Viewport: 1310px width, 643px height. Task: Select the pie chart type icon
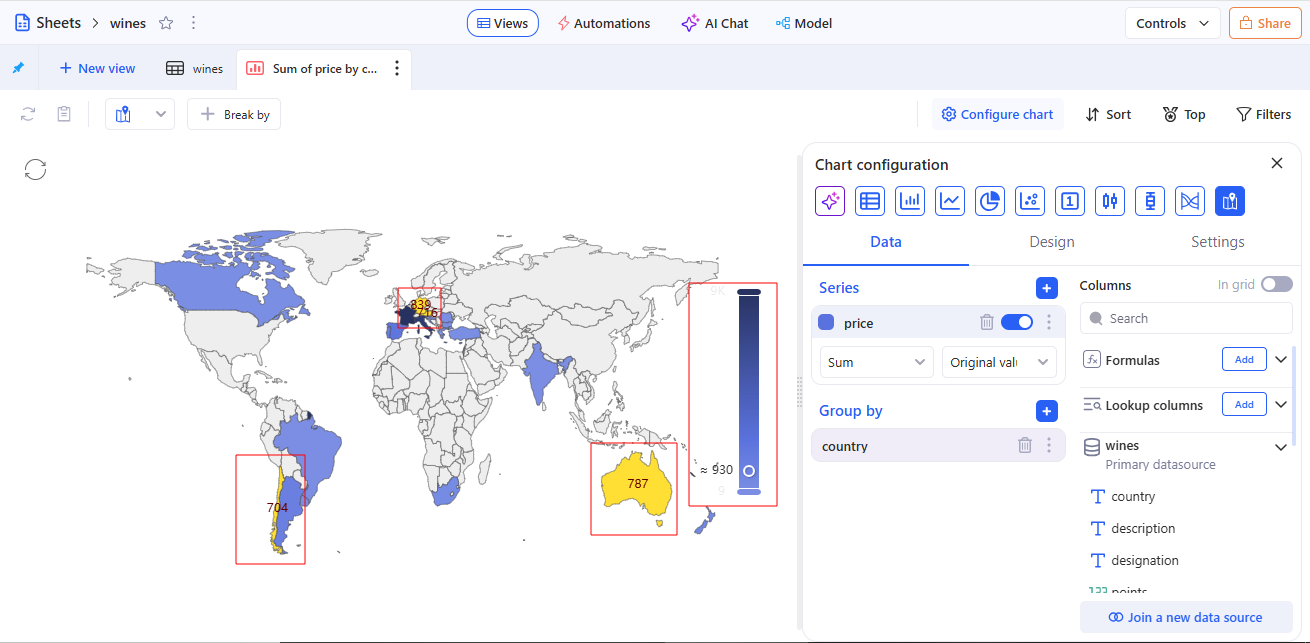[x=990, y=201]
